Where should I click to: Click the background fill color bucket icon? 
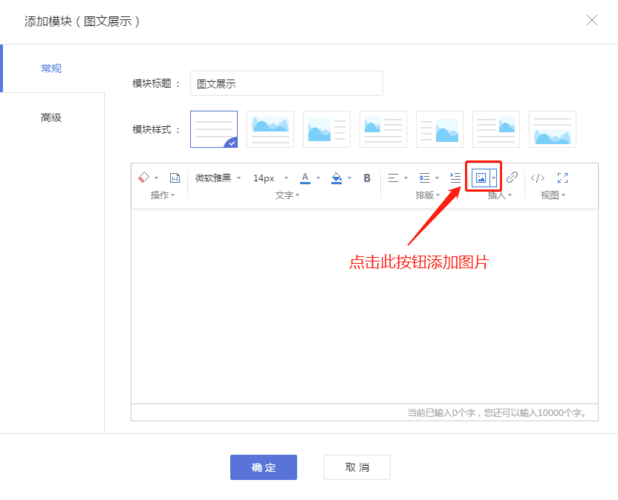(336, 178)
